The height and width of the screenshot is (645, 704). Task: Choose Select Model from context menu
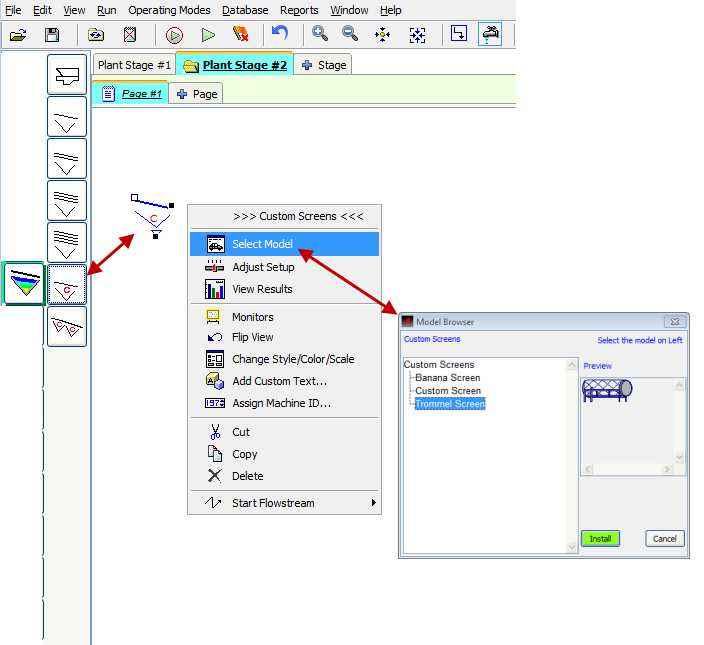coord(262,244)
